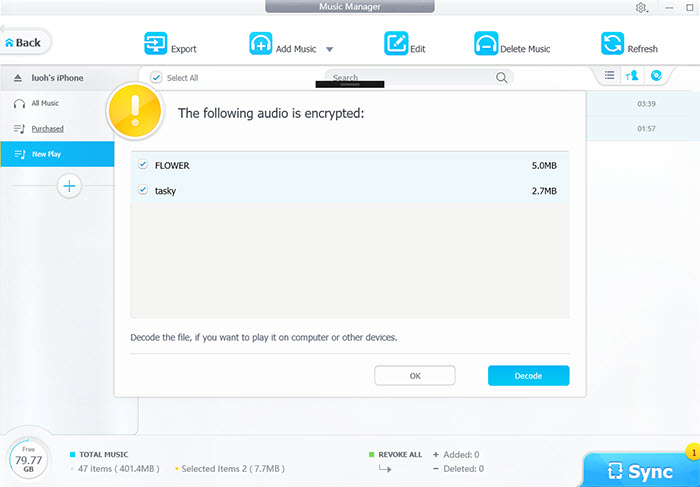Select the New Play playlist

[x=57, y=154]
